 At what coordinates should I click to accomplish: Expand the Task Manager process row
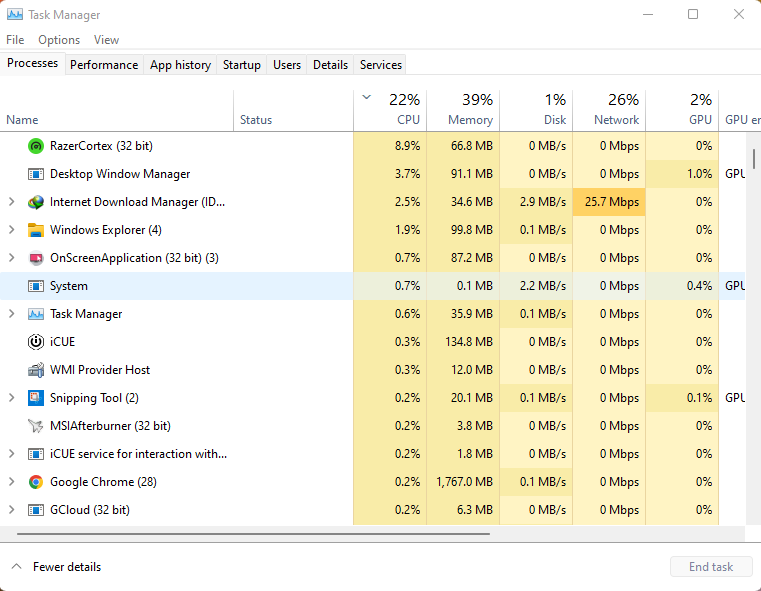pos(12,314)
